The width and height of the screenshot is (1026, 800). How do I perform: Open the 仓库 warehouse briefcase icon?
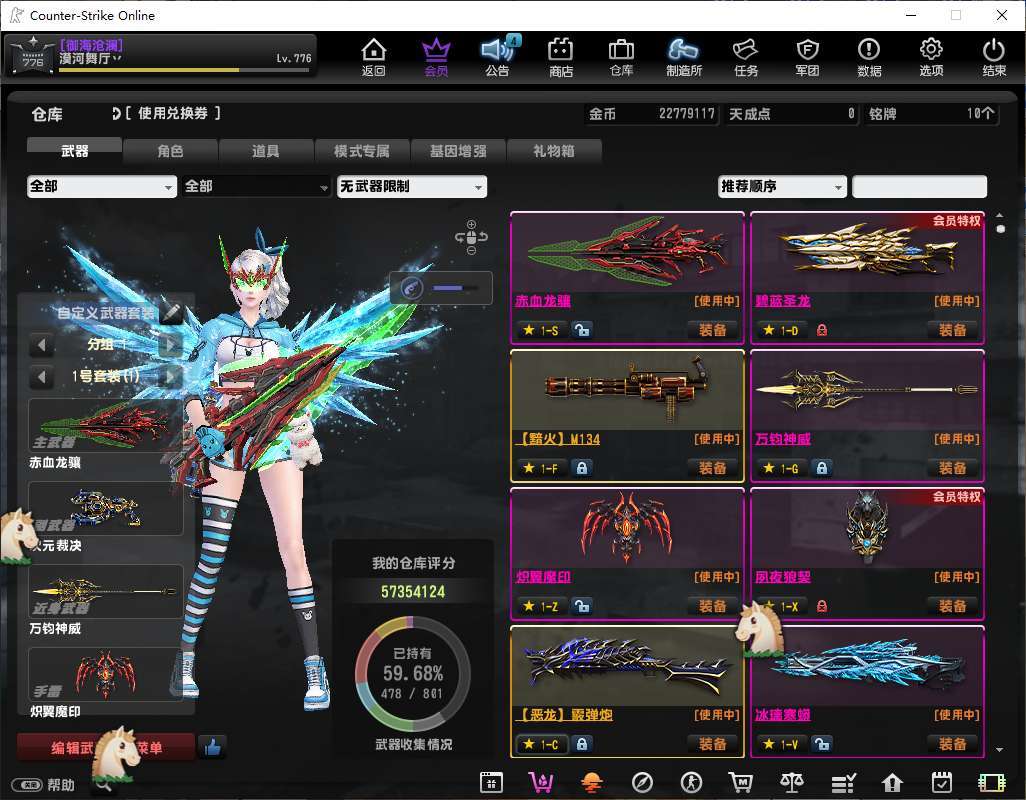coord(621,57)
